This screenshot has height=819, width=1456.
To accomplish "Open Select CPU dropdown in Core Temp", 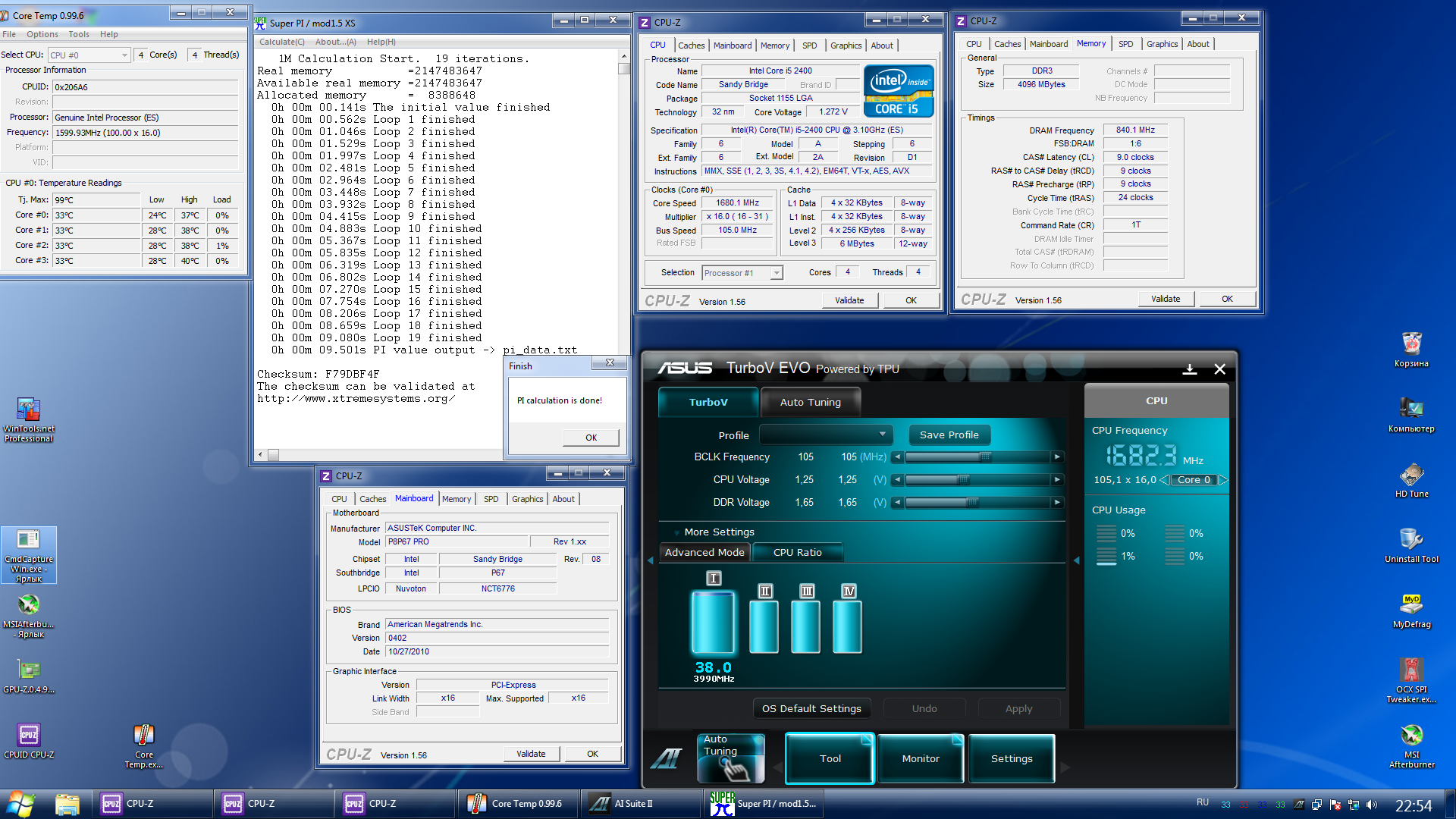I will (x=89, y=55).
